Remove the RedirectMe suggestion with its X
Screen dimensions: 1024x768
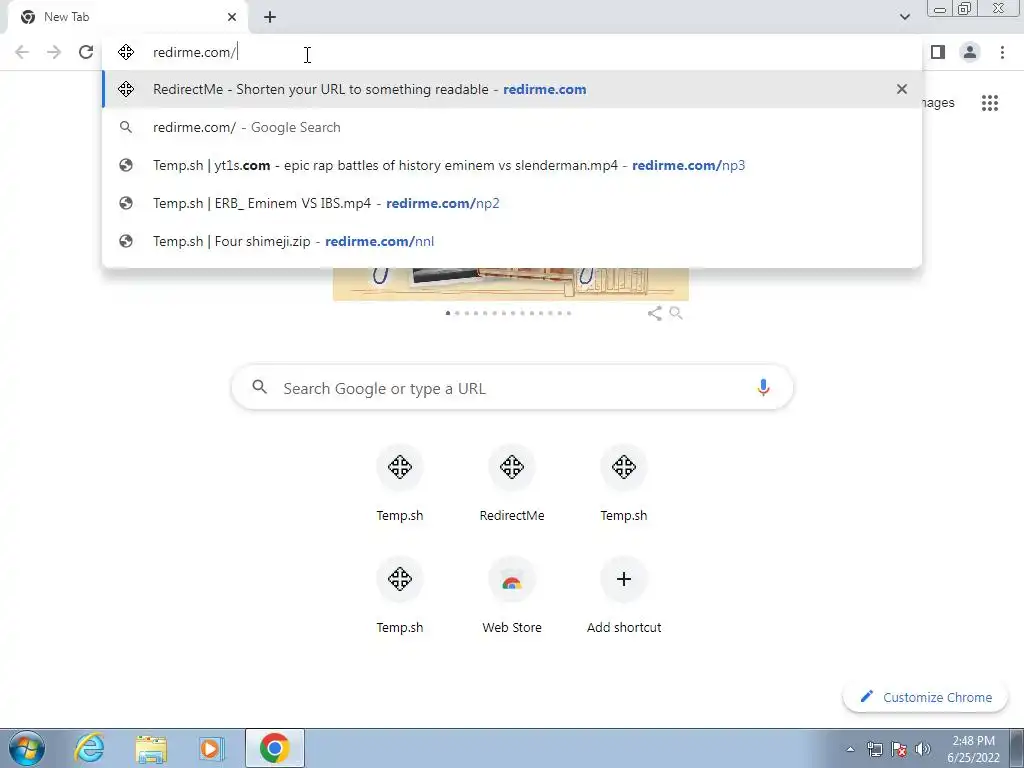(x=902, y=89)
